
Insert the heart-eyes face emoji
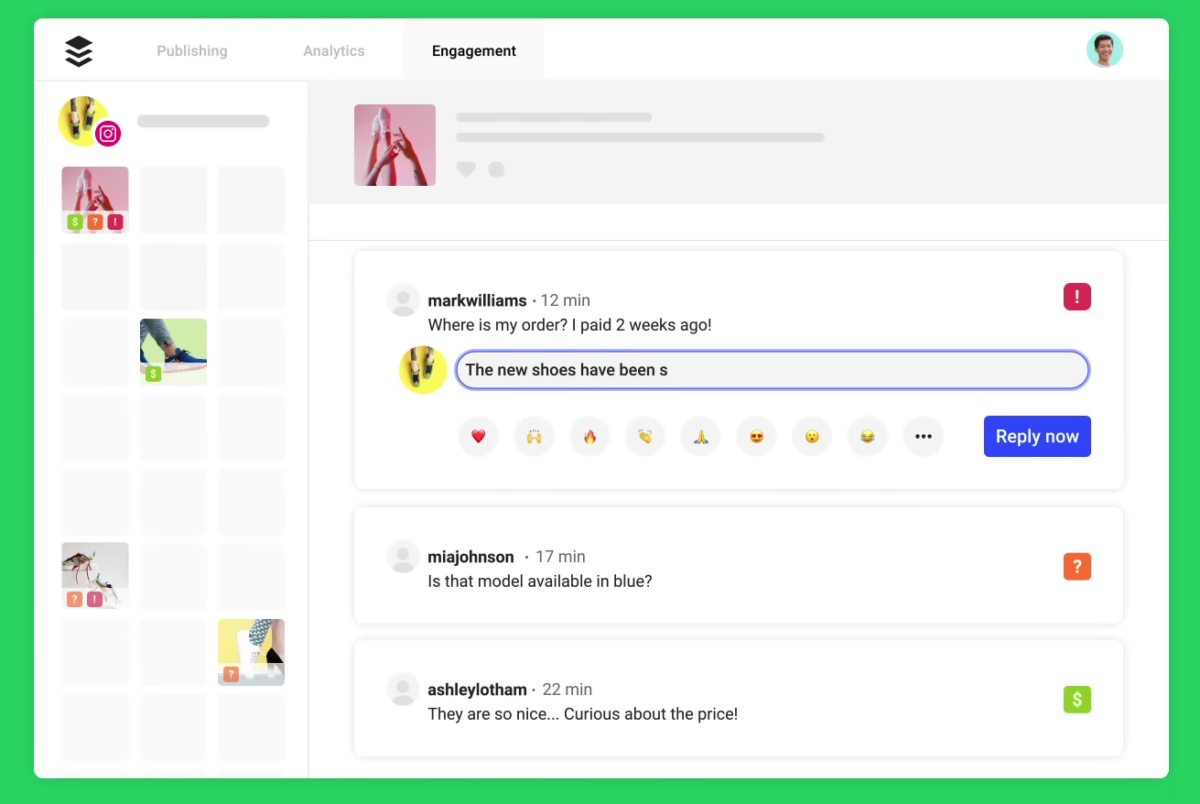pos(756,437)
